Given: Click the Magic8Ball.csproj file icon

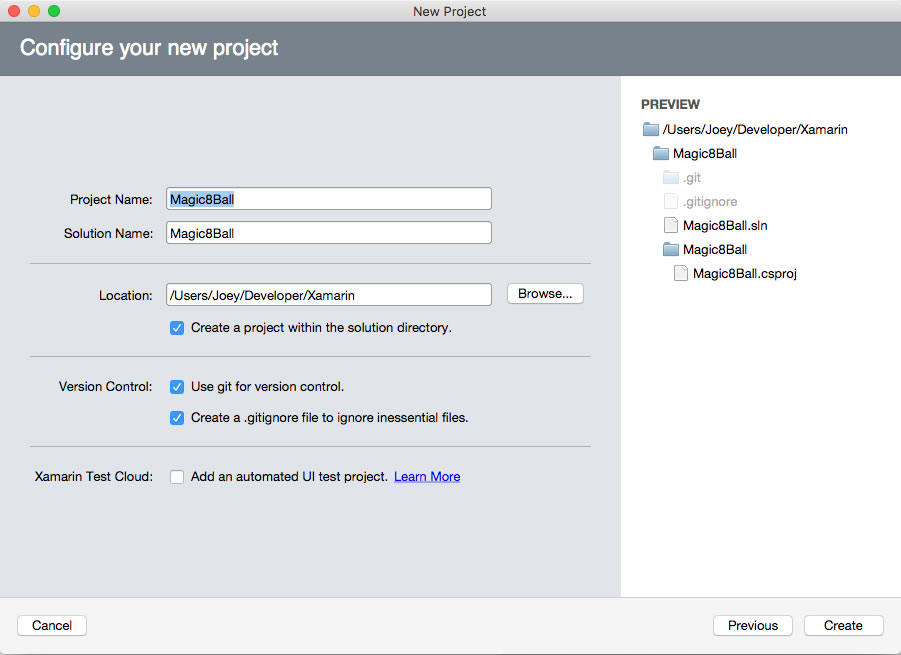Looking at the screenshot, I should (681, 273).
